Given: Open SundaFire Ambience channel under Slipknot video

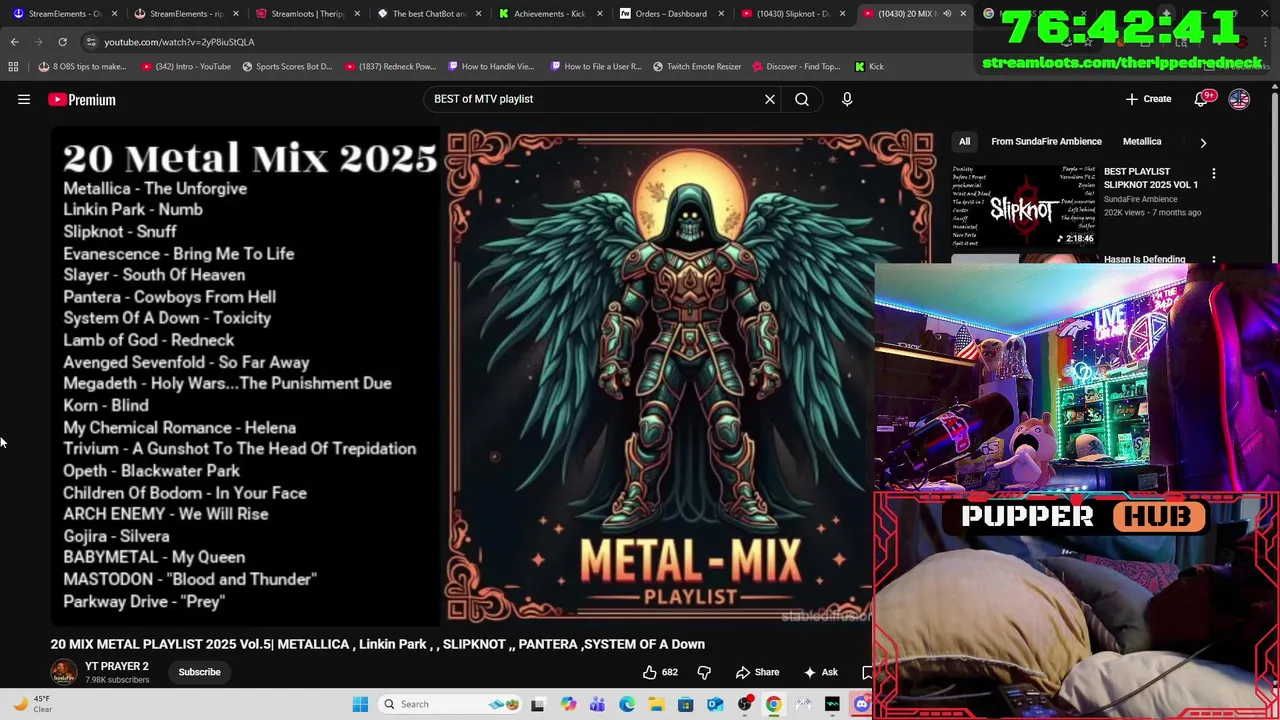Looking at the screenshot, I should pos(1140,199).
